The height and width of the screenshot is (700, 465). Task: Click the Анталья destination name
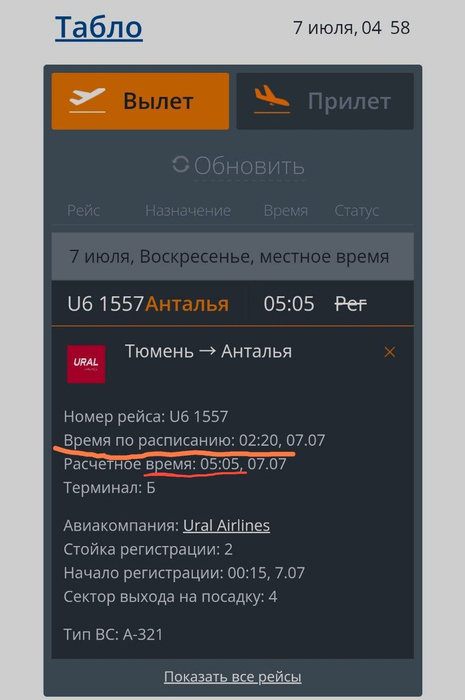187,304
